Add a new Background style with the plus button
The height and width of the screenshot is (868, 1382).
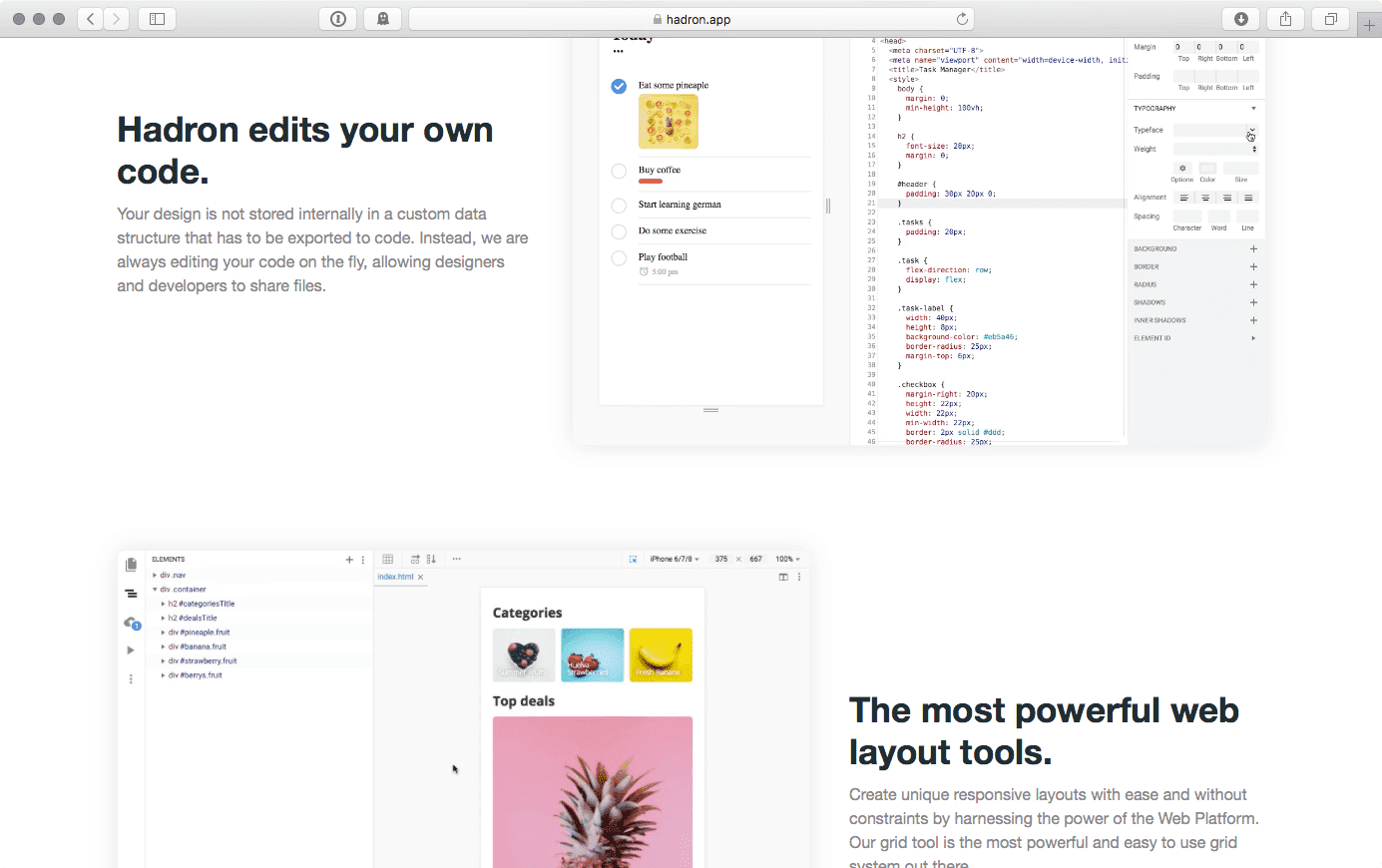pos(1253,248)
